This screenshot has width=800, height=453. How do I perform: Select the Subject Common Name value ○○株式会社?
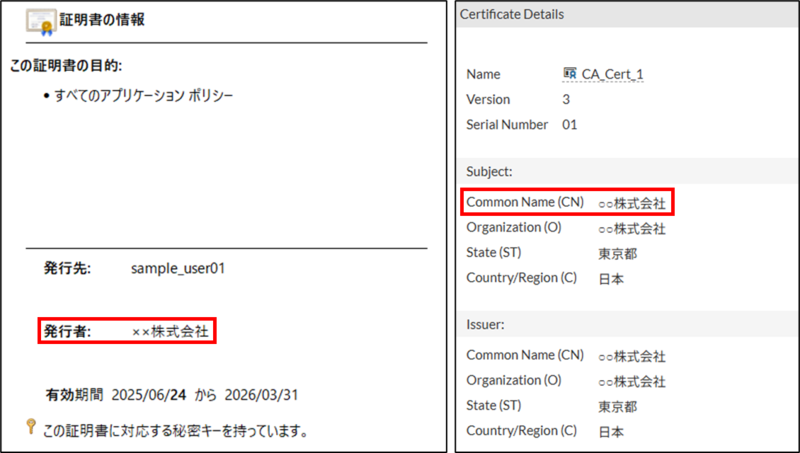coord(632,204)
